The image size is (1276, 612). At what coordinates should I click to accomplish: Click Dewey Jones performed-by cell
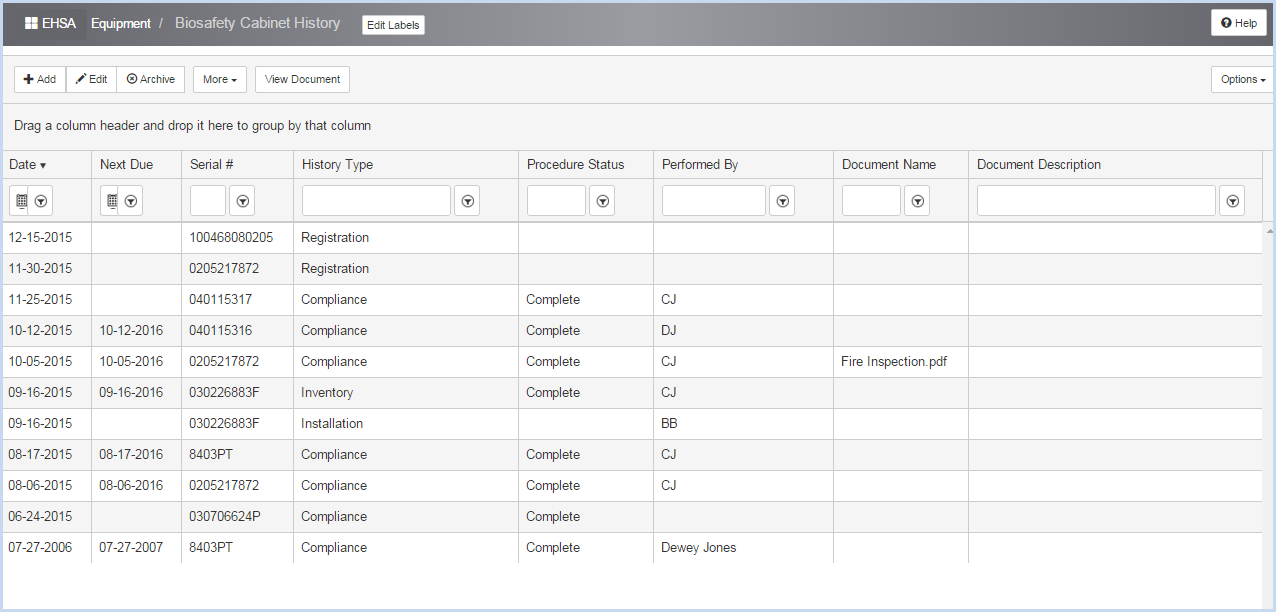[x=743, y=548]
